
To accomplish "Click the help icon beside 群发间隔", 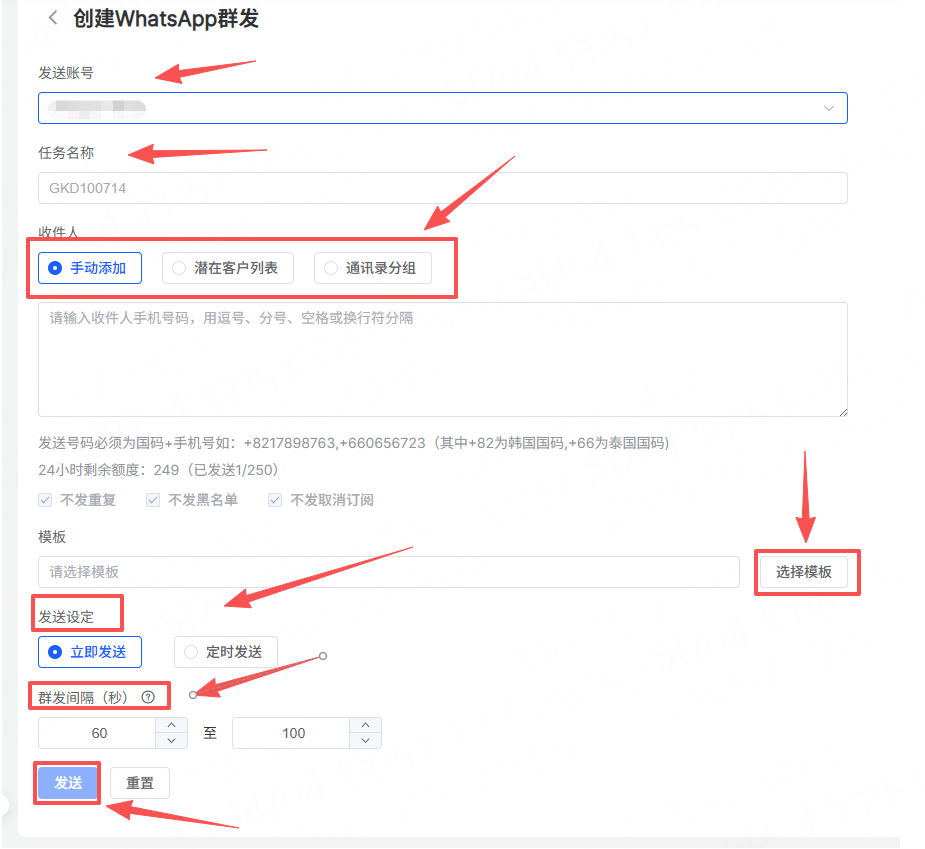I will pyautogui.click(x=148, y=697).
